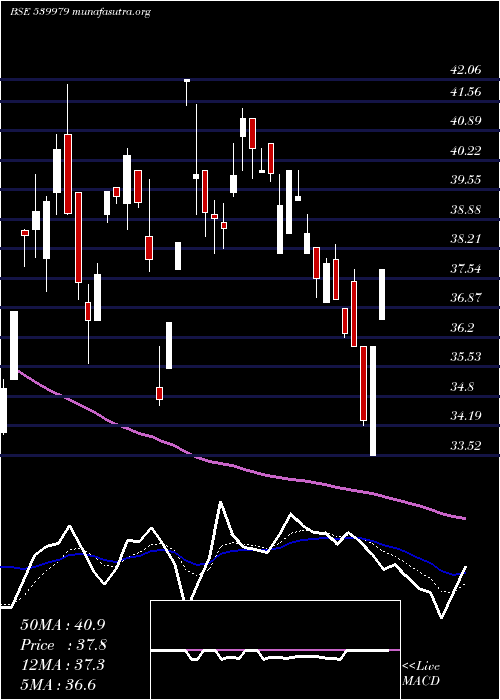Click the 50MA : 40.9 value
This screenshot has width=500, height=700.
tap(63, 624)
